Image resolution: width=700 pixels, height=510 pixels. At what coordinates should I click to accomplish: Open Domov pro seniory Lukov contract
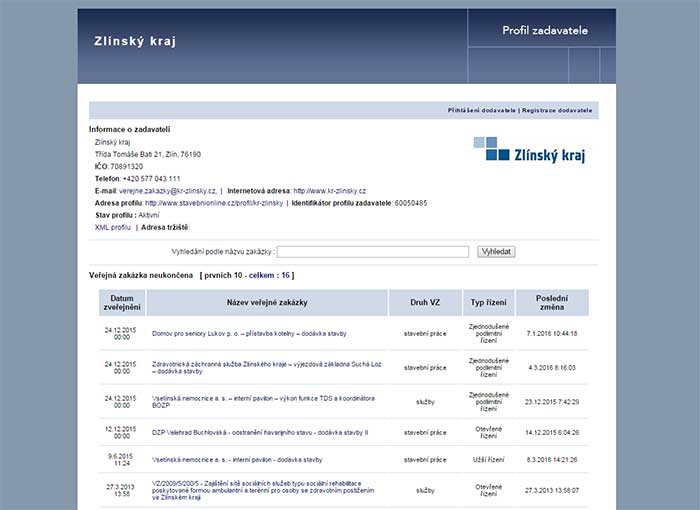[249, 334]
